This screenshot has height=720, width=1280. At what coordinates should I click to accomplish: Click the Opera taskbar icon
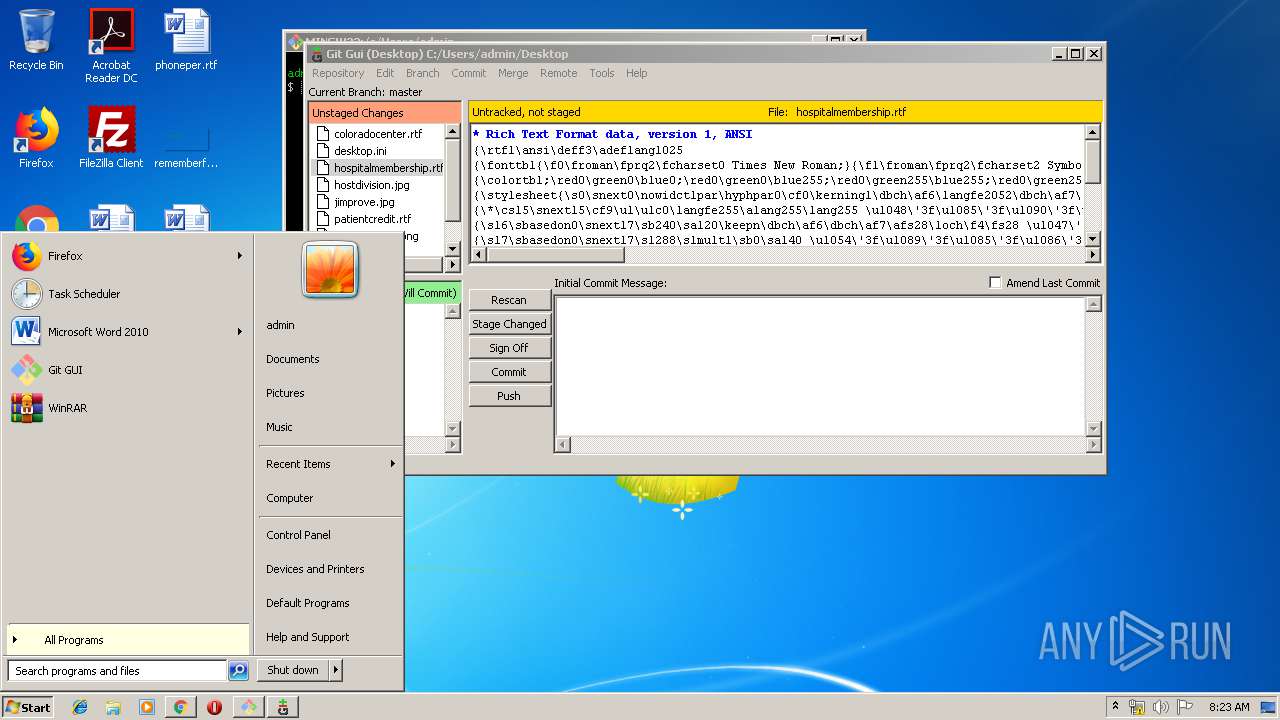click(214, 707)
